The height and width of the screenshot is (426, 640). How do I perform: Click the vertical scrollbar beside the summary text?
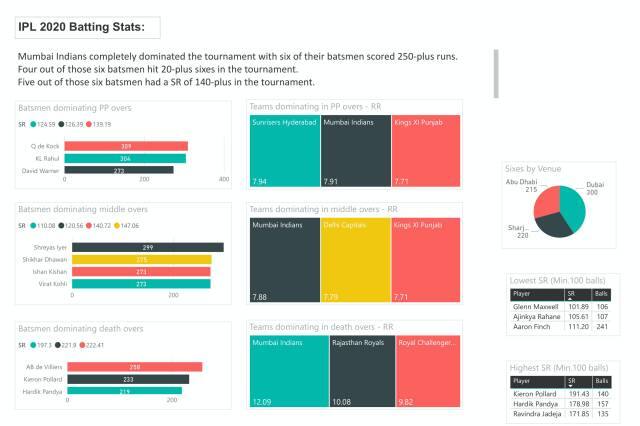pos(496,73)
